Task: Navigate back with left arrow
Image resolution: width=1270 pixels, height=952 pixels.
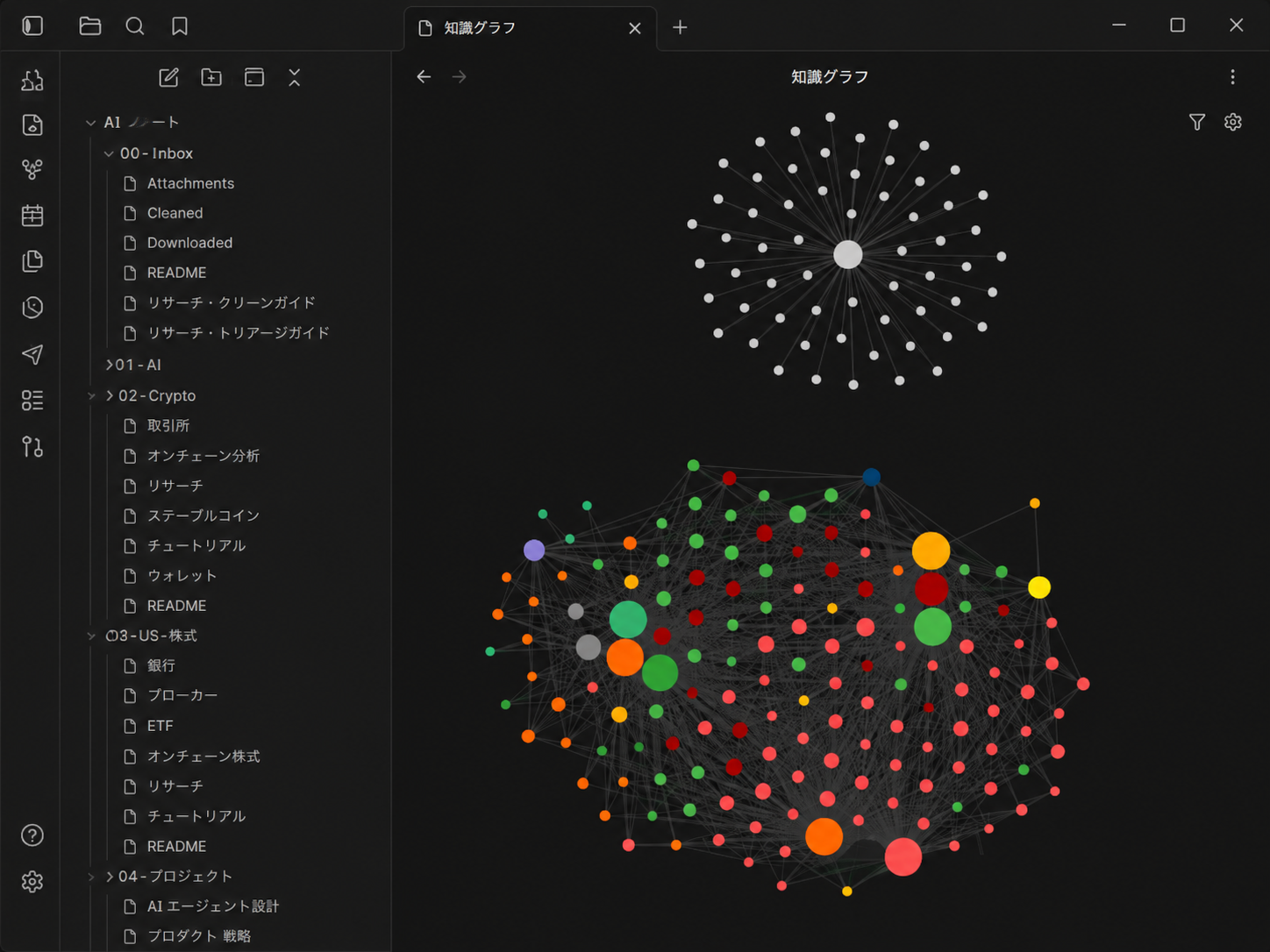Action: (424, 76)
